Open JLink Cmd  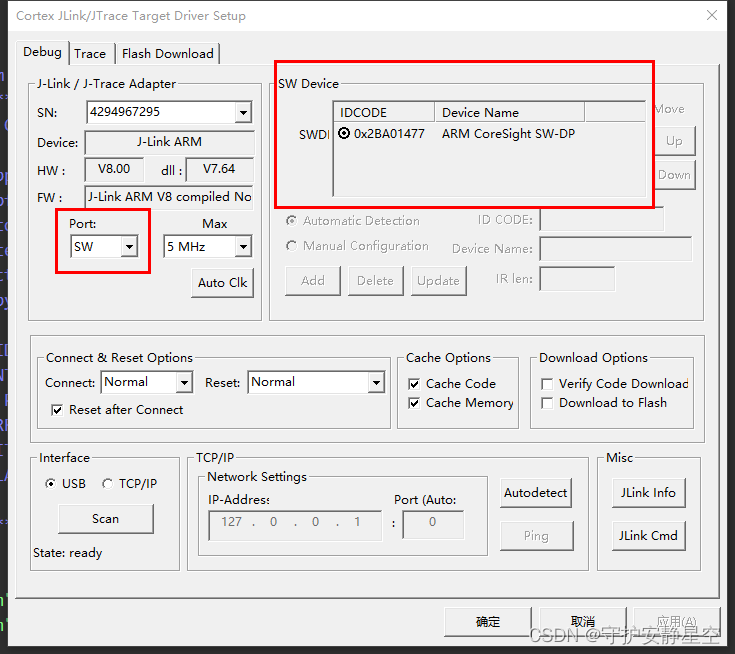pos(648,536)
